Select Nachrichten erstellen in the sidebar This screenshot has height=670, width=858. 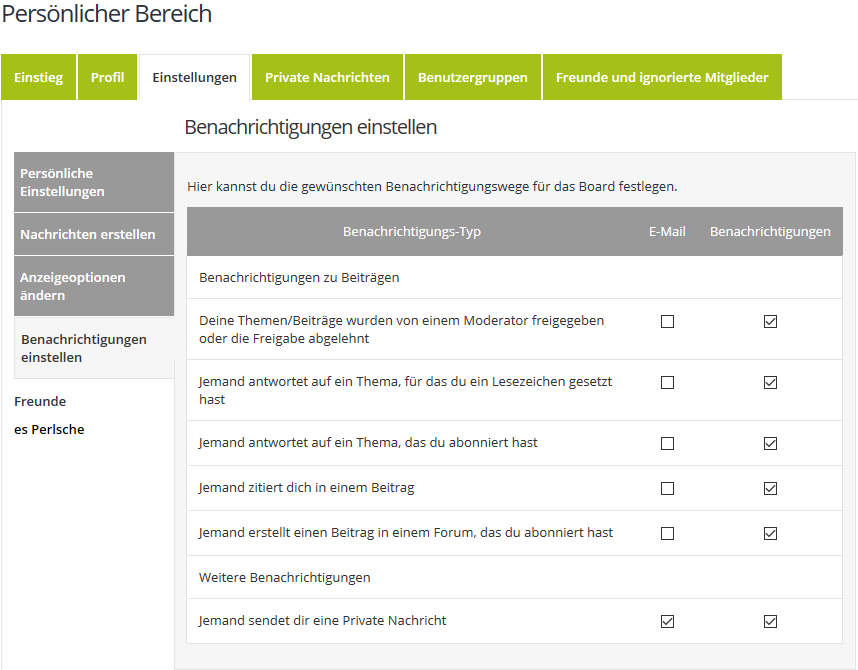[x=94, y=234]
